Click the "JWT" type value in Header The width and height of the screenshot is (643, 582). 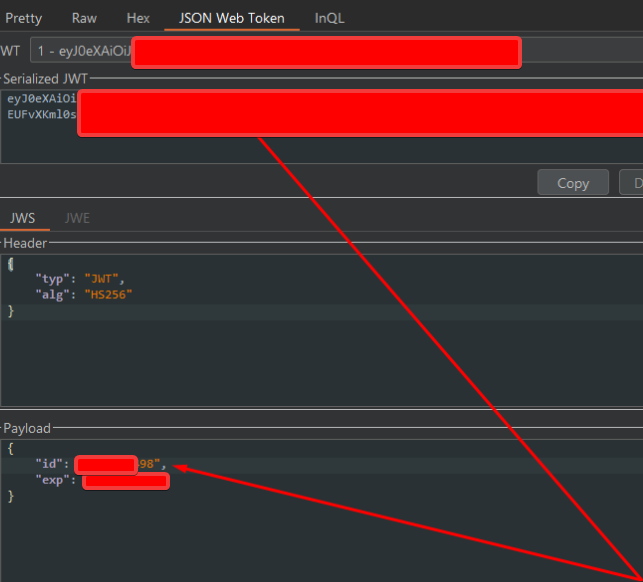click(104, 278)
